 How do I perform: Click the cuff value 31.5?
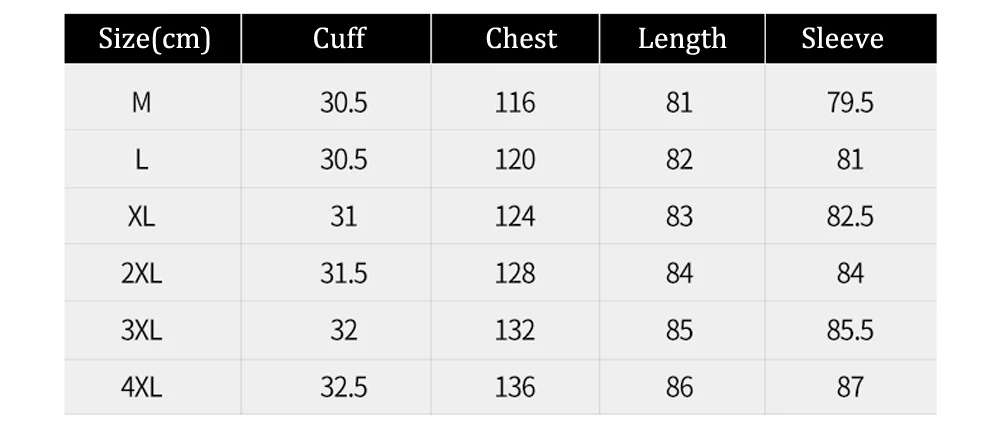[x=344, y=274]
